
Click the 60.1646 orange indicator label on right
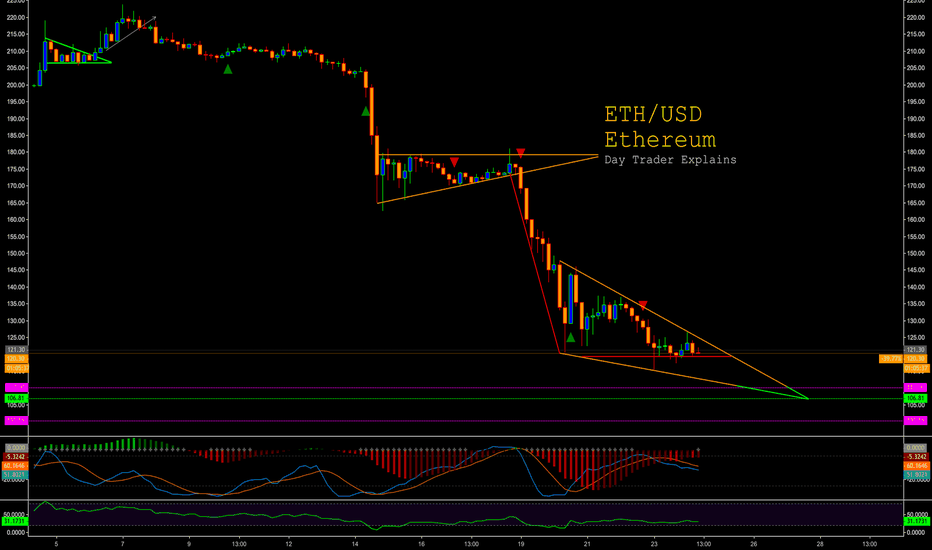coord(915,466)
